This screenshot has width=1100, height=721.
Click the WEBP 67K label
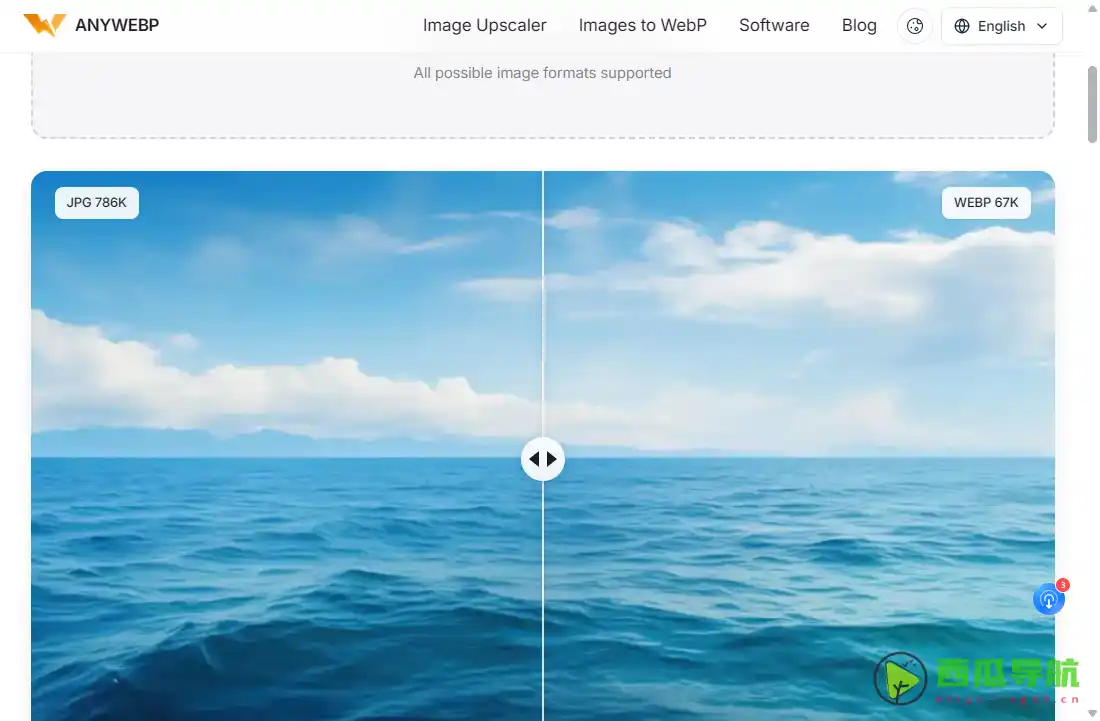[x=986, y=203]
